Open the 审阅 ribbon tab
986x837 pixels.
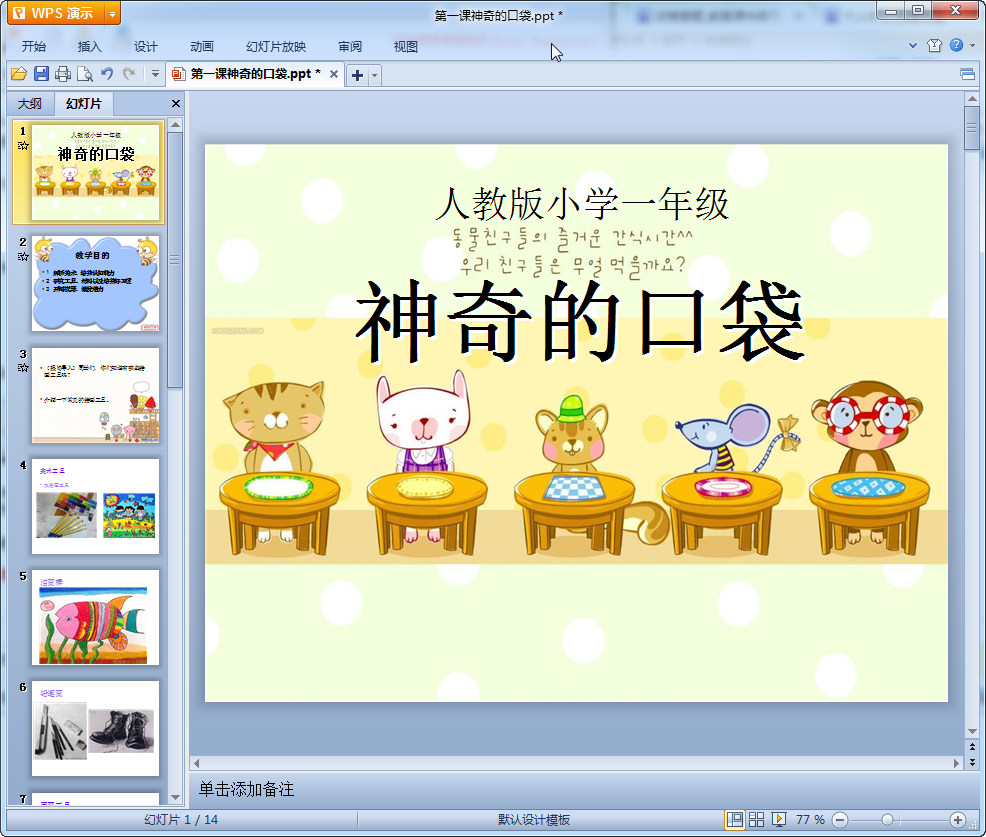coord(350,47)
